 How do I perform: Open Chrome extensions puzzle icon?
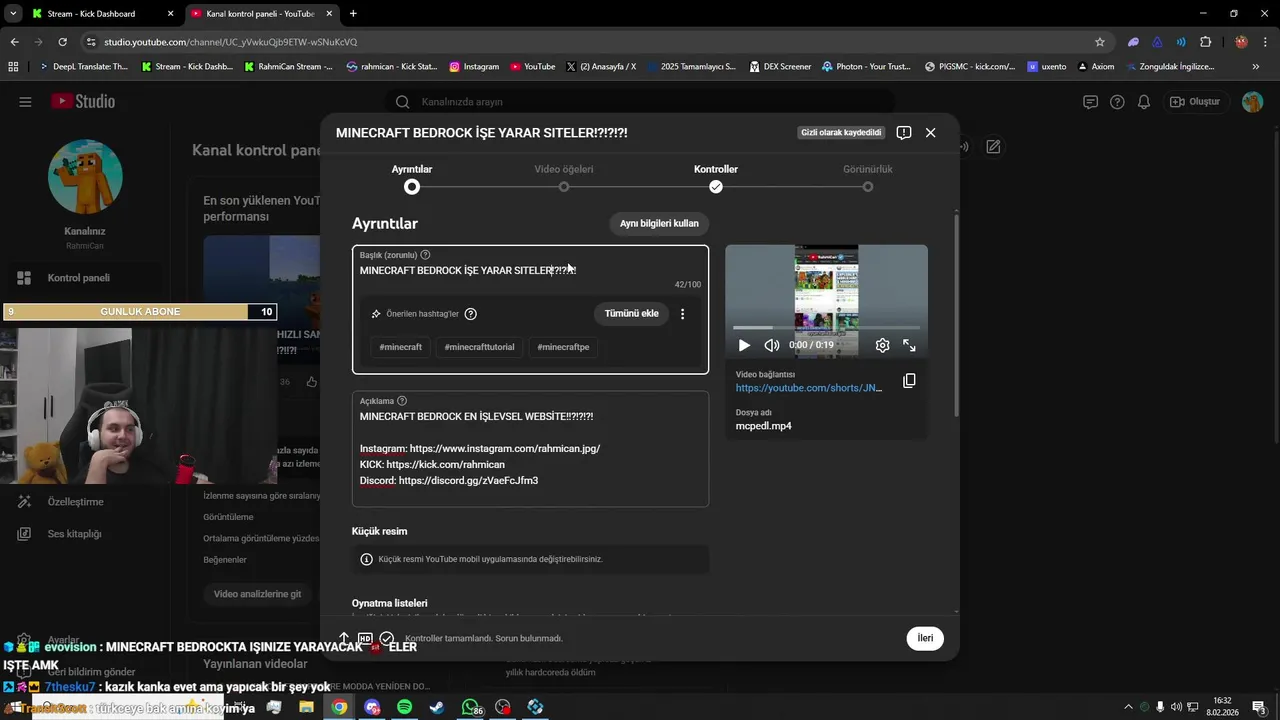[x=1205, y=42]
